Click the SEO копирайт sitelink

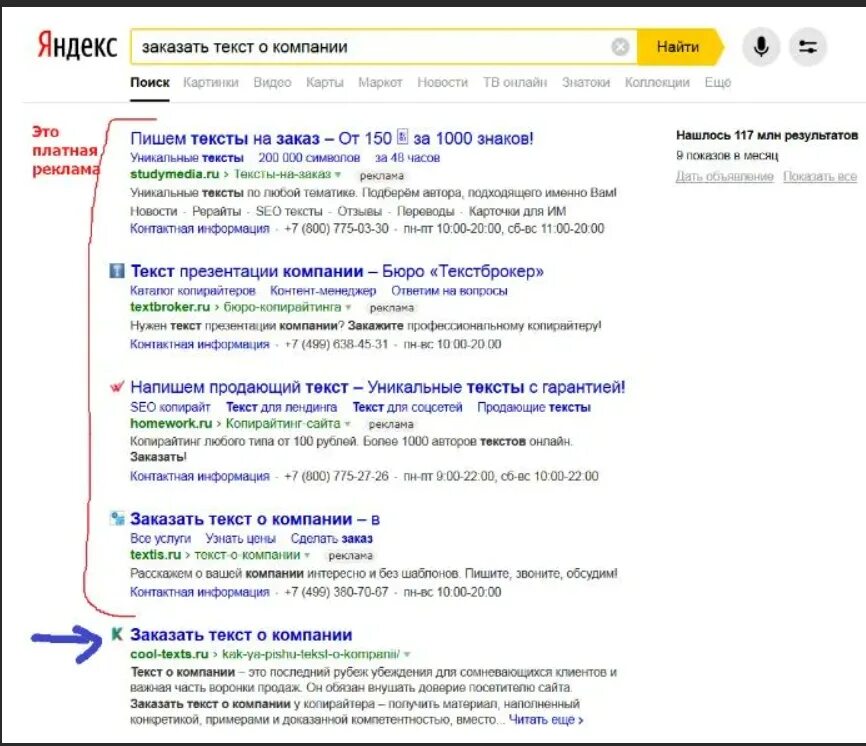tap(170, 407)
